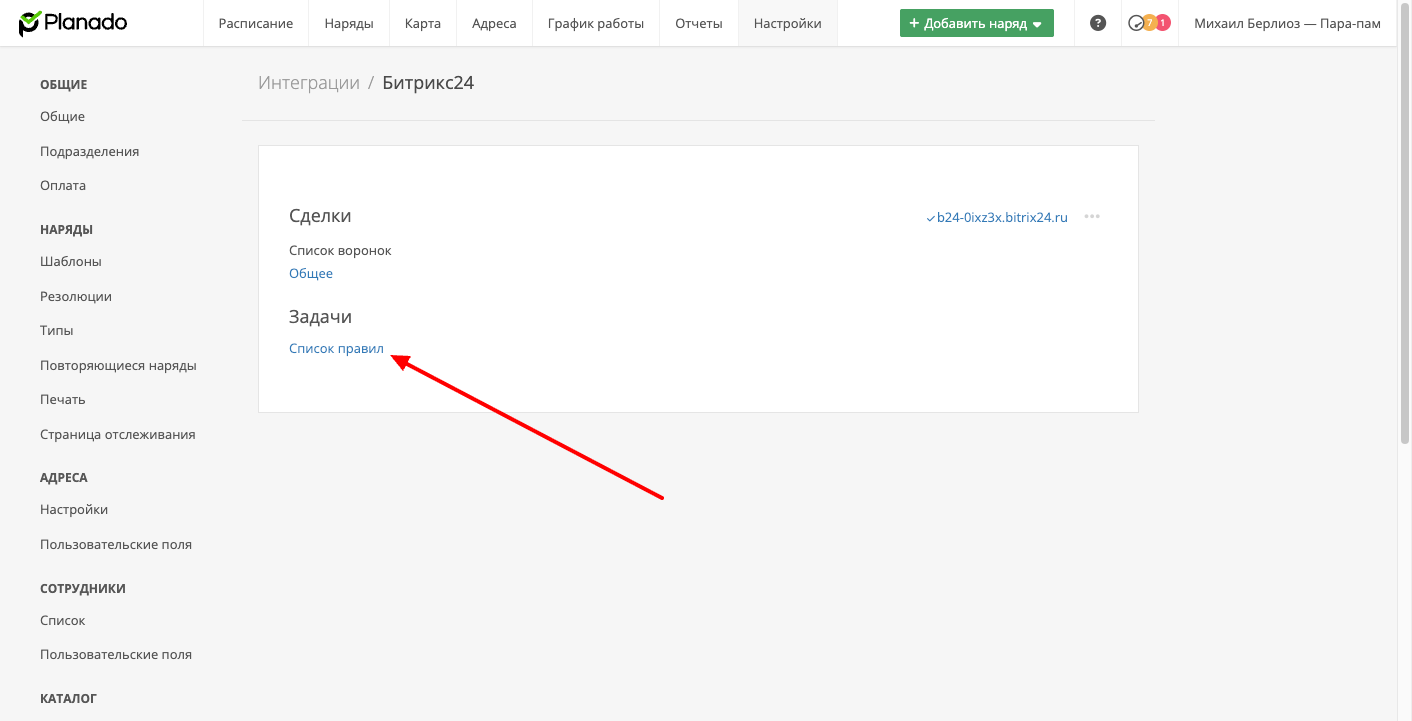This screenshot has width=1412, height=721.
Task: Open the График работы tab
Action: pos(596,23)
